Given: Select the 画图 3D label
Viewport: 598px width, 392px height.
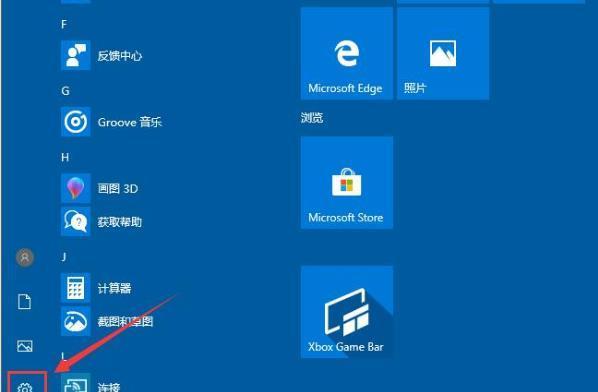Looking at the screenshot, I should tap(117, 188).
